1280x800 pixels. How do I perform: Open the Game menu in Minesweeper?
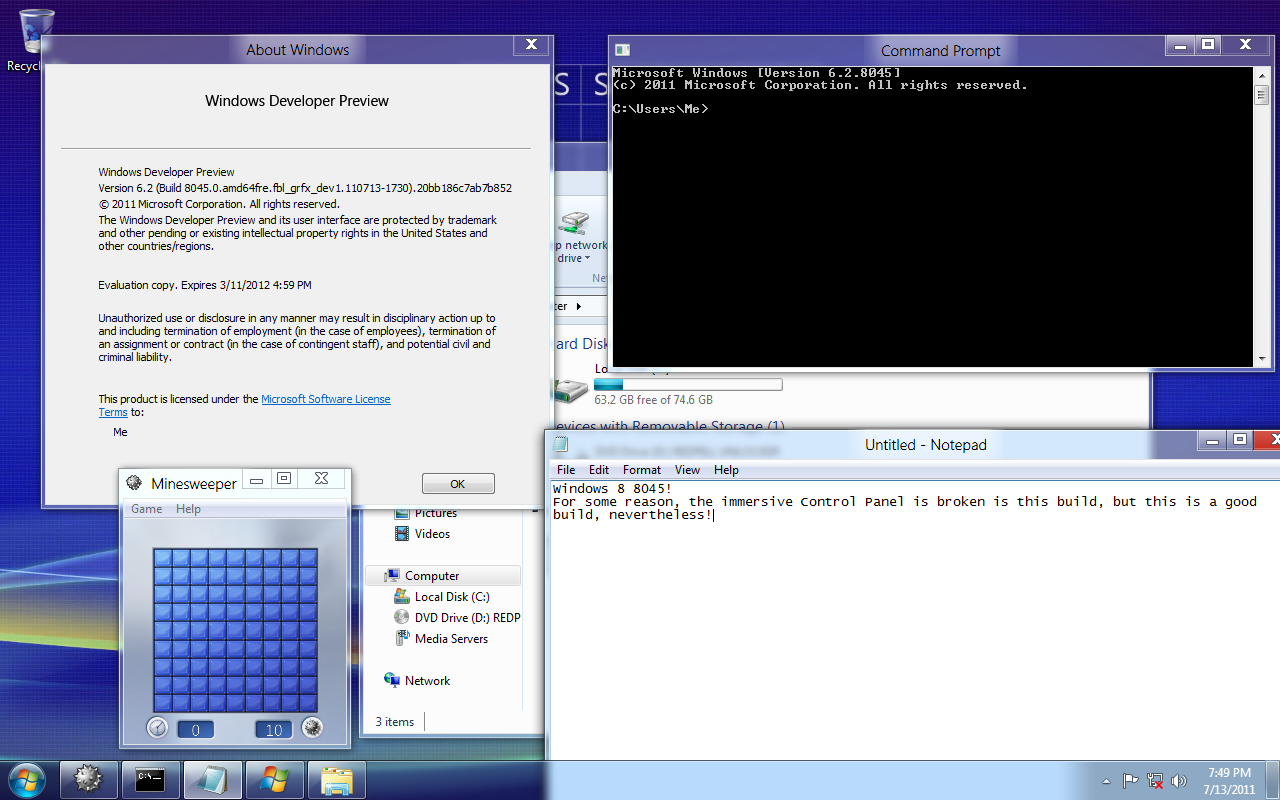coord(146,509)
